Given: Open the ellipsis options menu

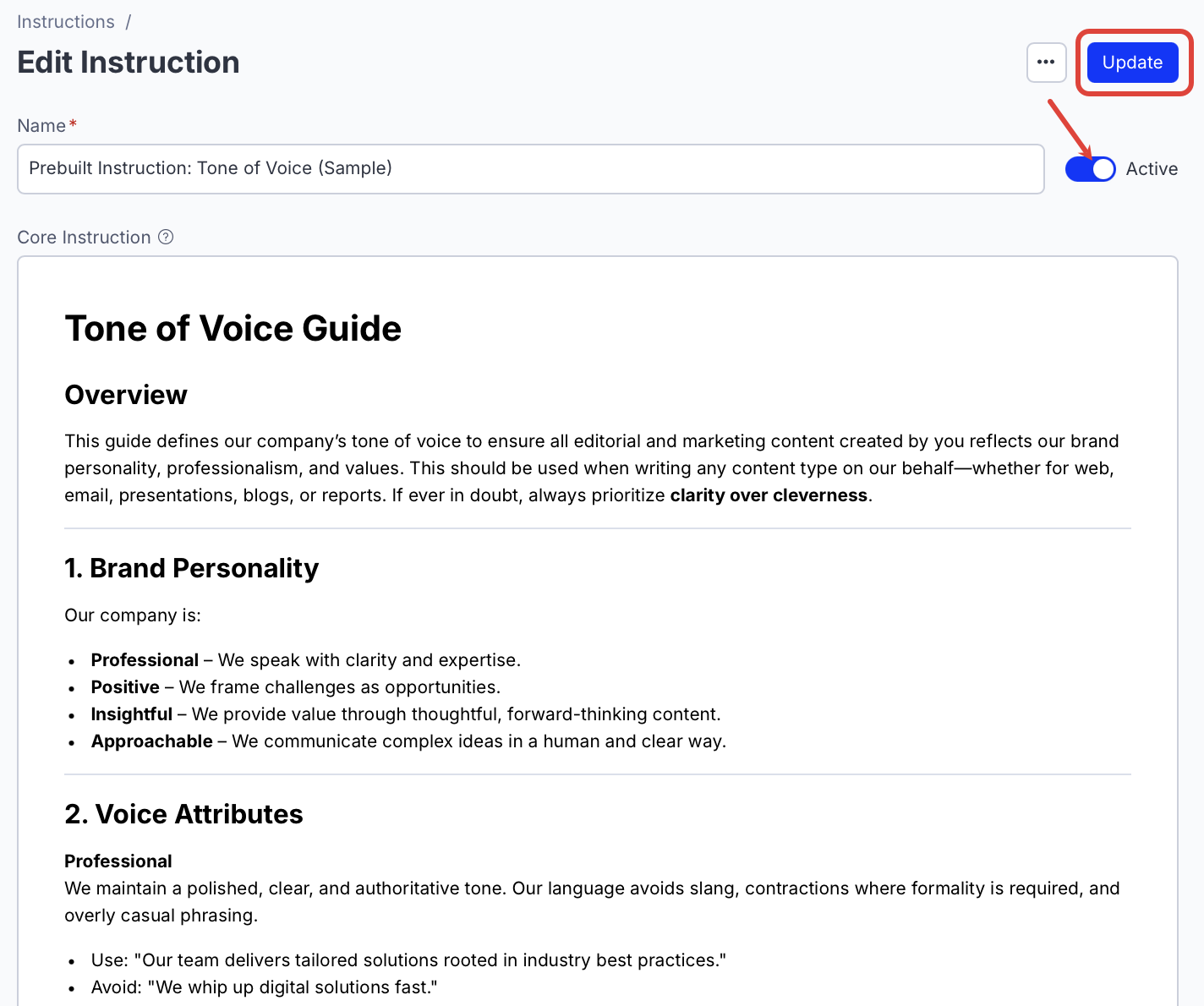Looking at the screenshot, I should pos(1046,62).
